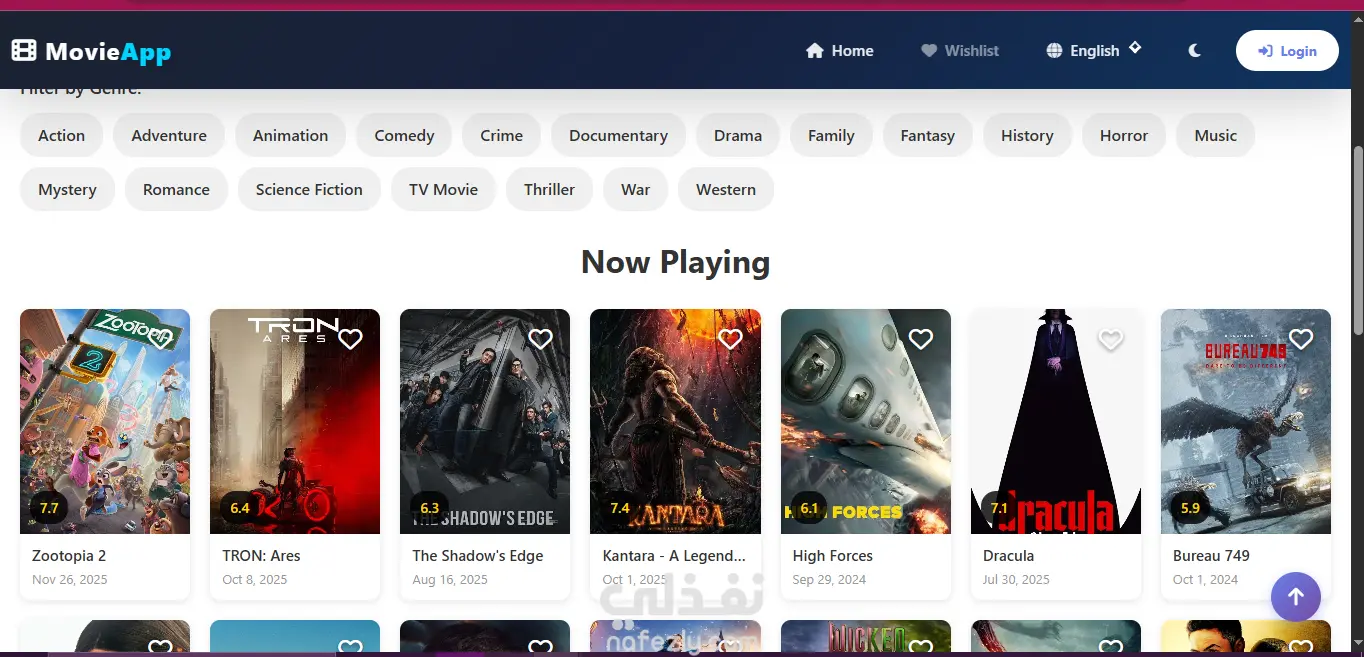This screenshot has width=1364, height=657.
Task: Open the Wishlist page
Action: (960, 51)
